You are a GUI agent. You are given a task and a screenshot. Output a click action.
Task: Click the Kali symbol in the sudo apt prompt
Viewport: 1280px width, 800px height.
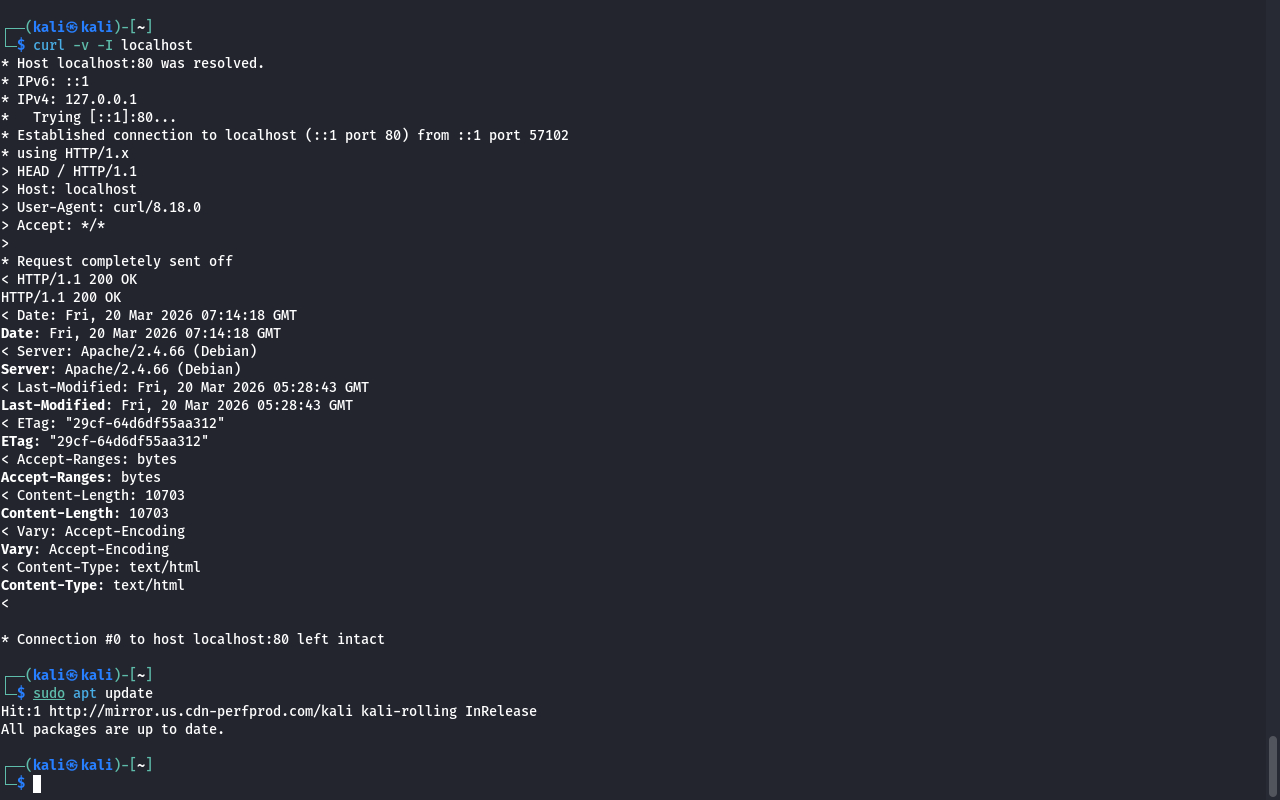pos(72,675)
